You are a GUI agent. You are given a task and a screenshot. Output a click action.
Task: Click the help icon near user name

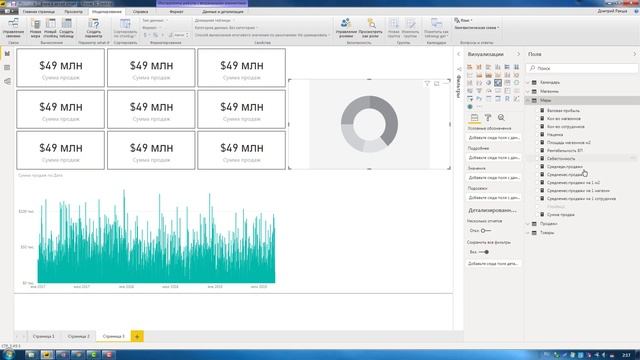click(x=636, y=11)
